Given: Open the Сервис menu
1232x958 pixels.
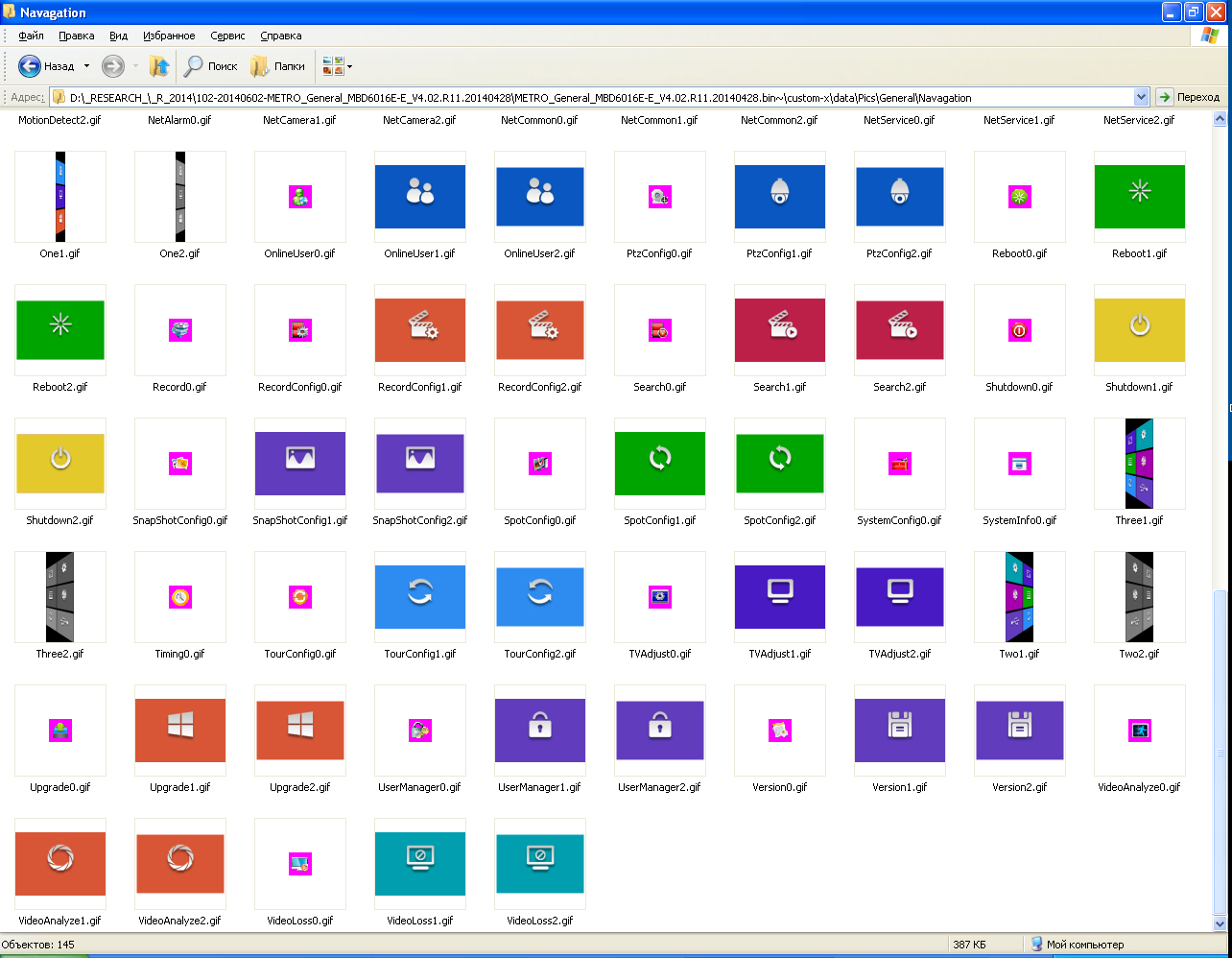Looking at the screenshot, I should point(227,36).
